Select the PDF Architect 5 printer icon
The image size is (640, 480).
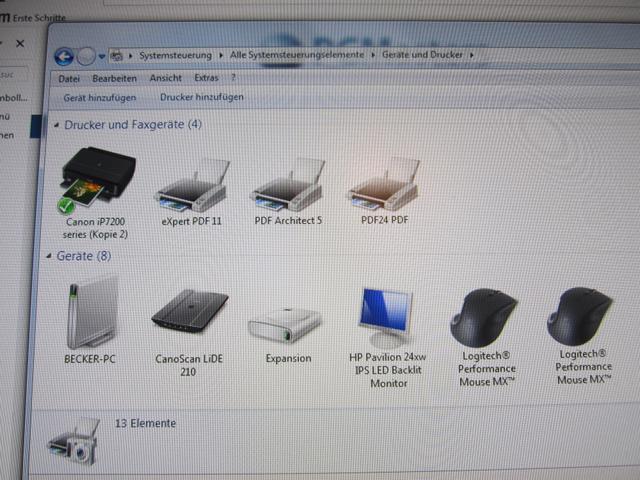(x=288, y=184)
